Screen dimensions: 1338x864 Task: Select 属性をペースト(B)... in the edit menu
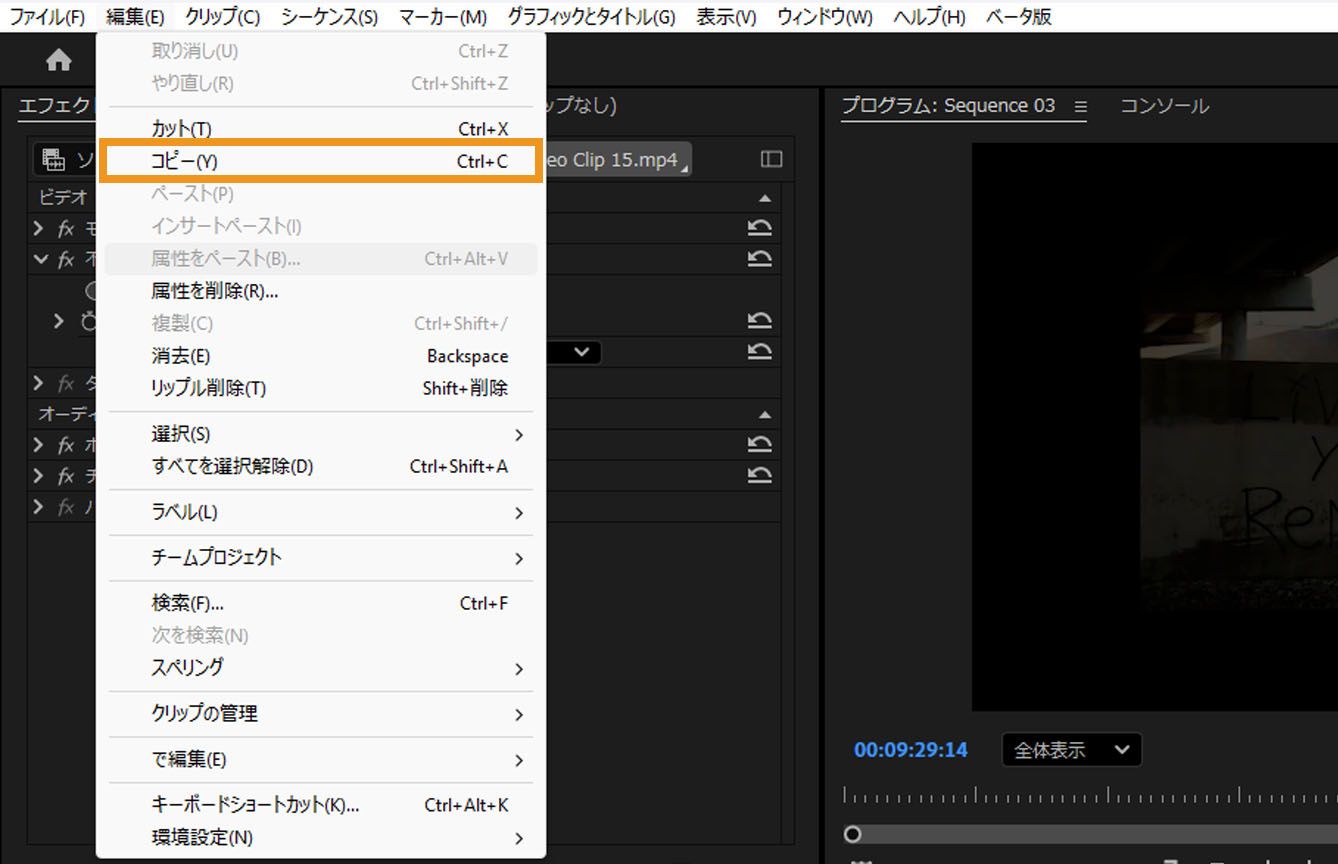click(x=321, y=259)
